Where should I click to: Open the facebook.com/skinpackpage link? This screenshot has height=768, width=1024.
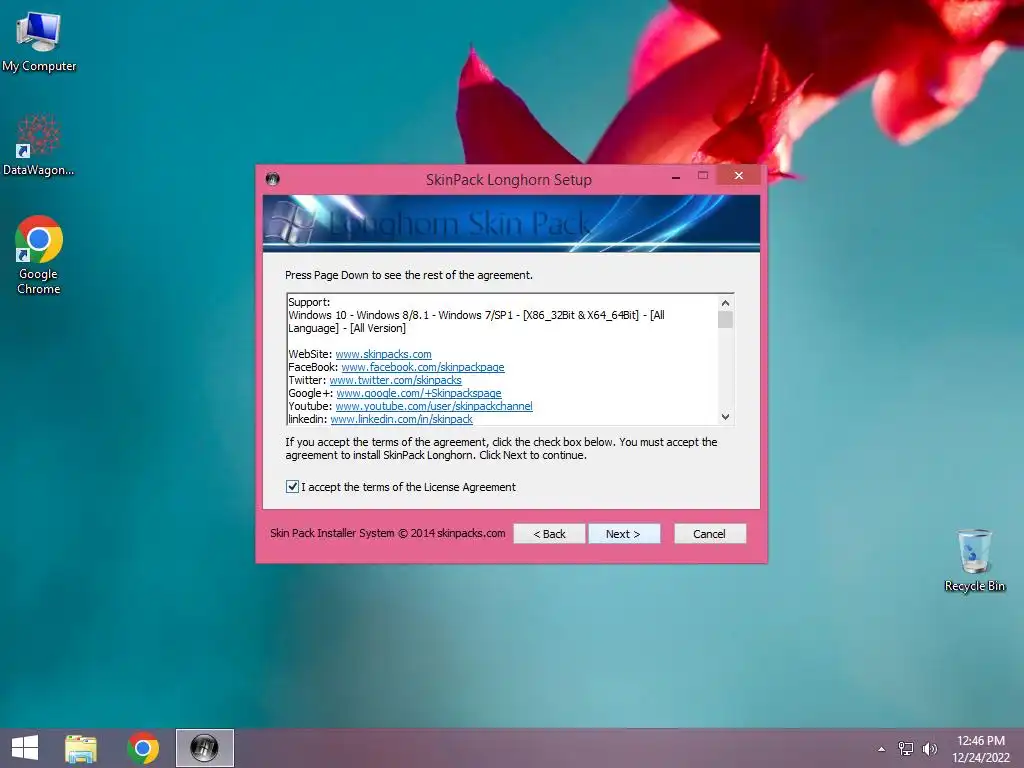coord(423,367)
